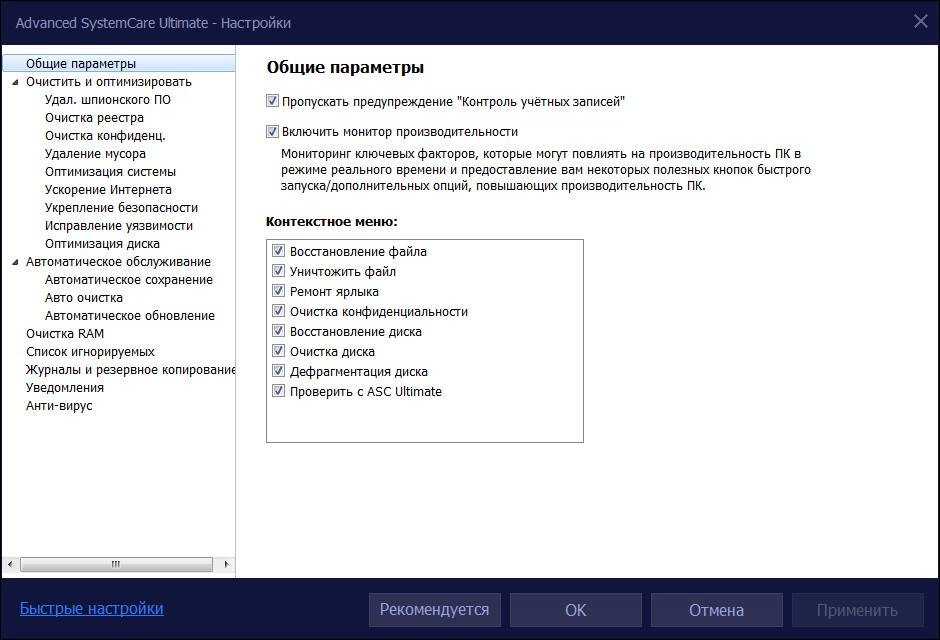Click the 'Применить' button
The width and height of the screenshot is (940, 640).
(857, 610)
